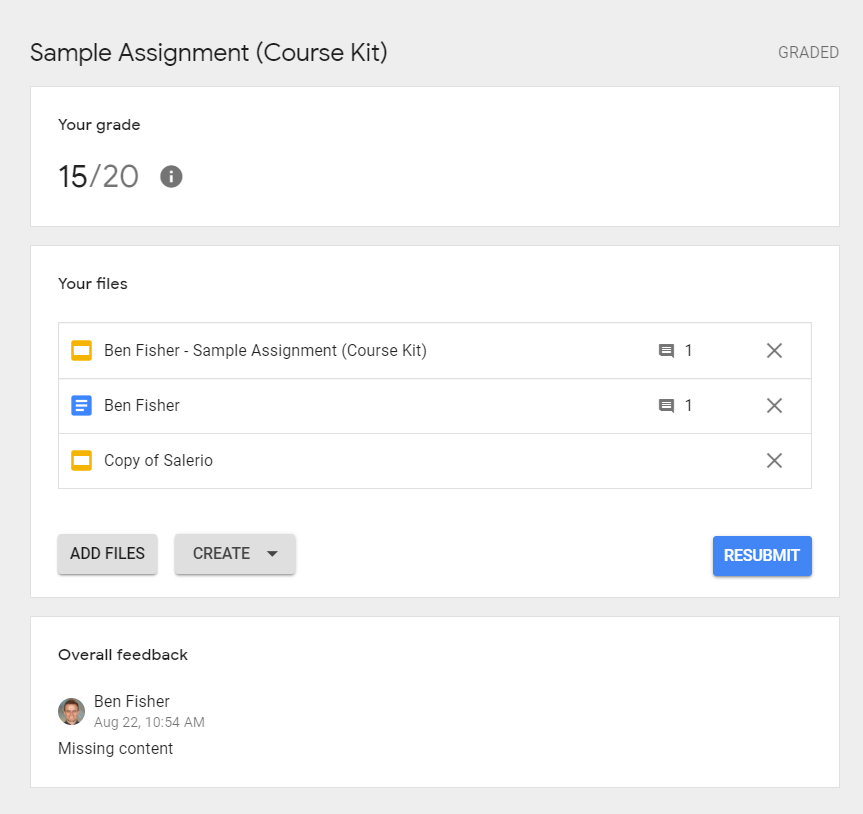Open the Ben Fisher document by its name
The image size is (863, 814).
tap(142, 406)
